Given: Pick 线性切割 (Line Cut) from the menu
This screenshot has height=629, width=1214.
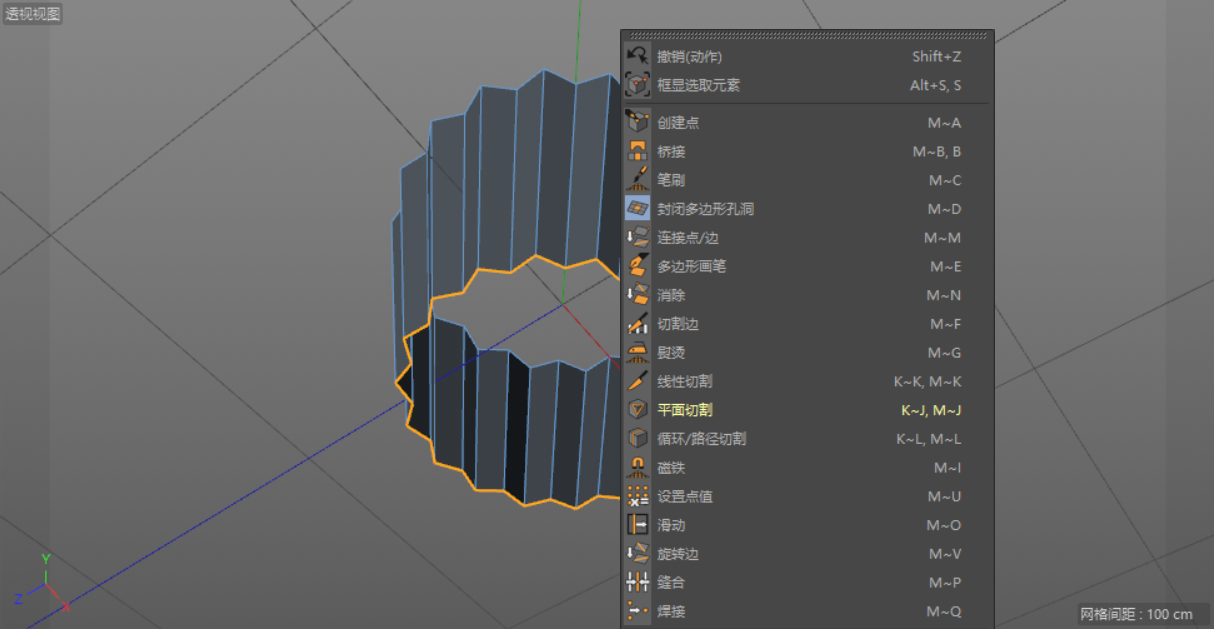Looking at the screenshot, I should (x=684, y=382).
